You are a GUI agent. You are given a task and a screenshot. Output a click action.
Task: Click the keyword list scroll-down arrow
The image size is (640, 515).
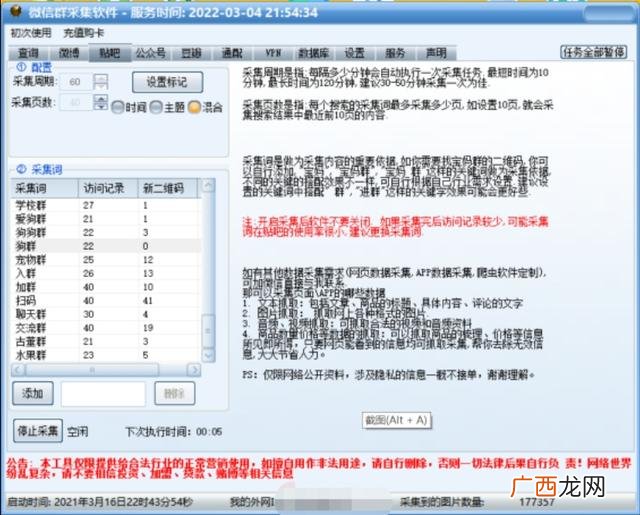[x=208, y=355]
